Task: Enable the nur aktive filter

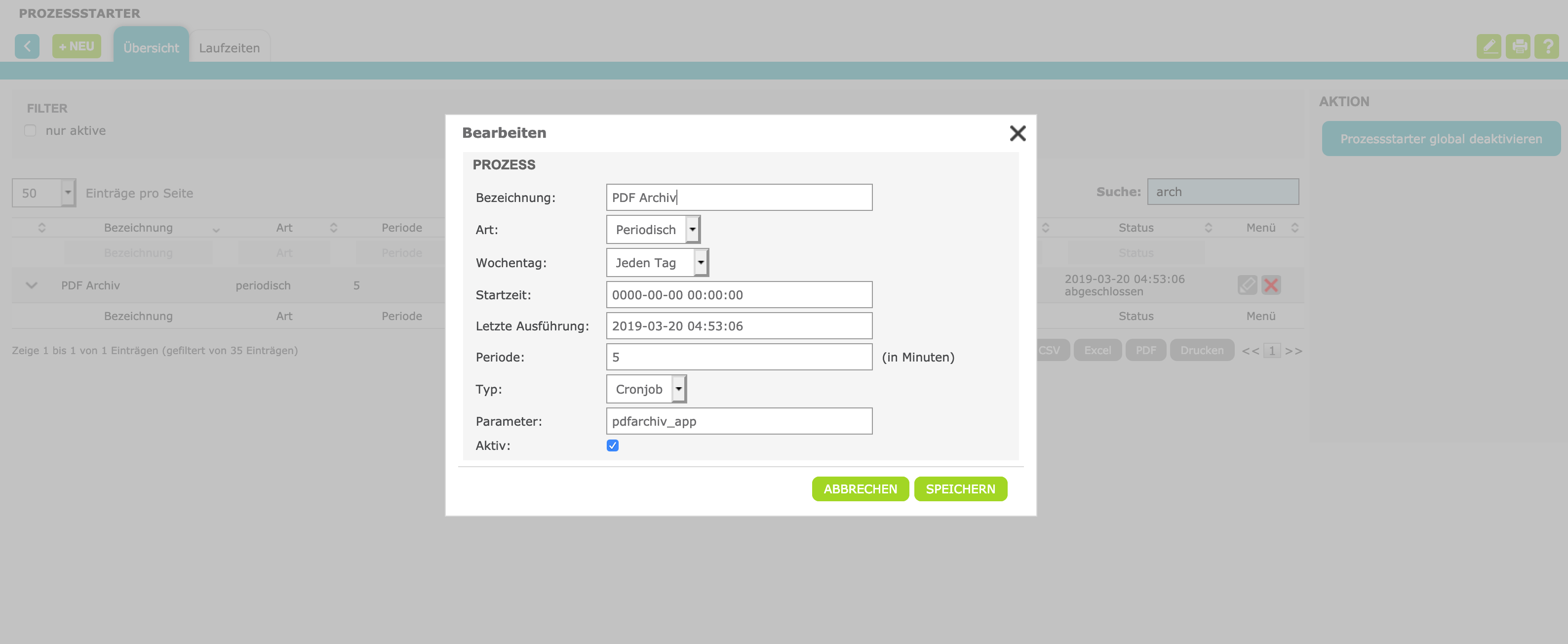Action: [x=30, y=131]
